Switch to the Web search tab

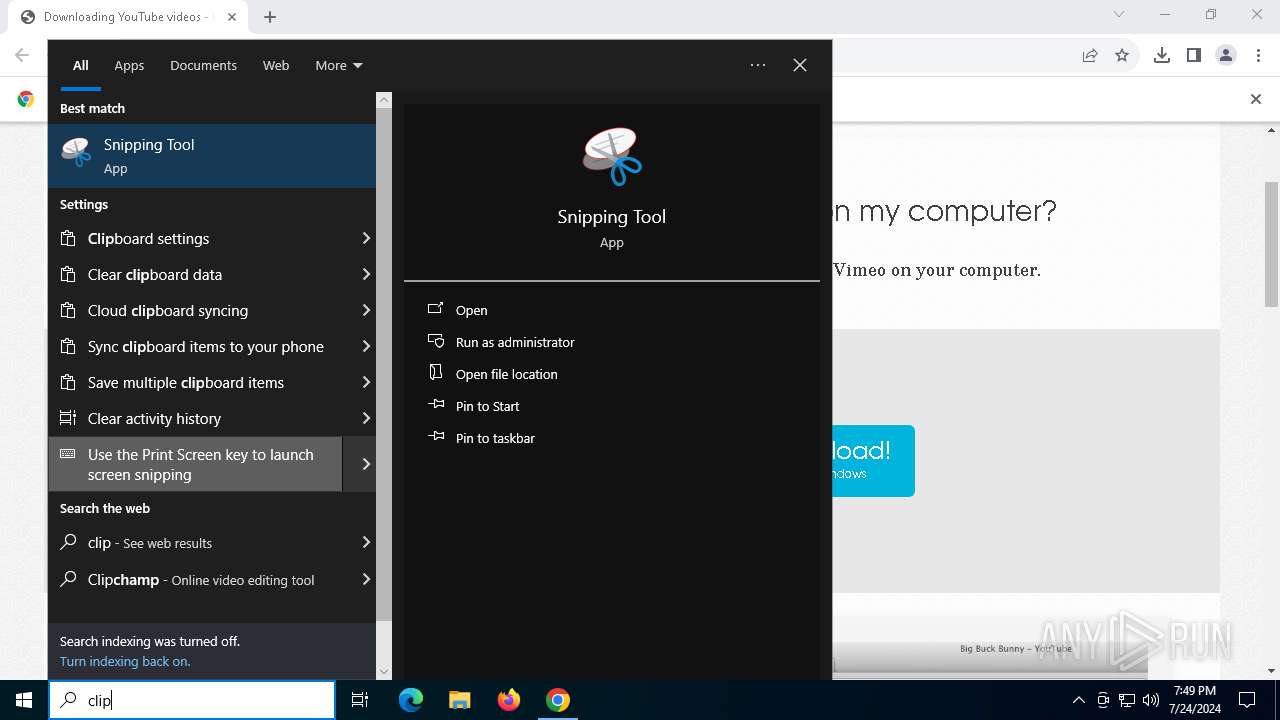[x=276, y=65]
